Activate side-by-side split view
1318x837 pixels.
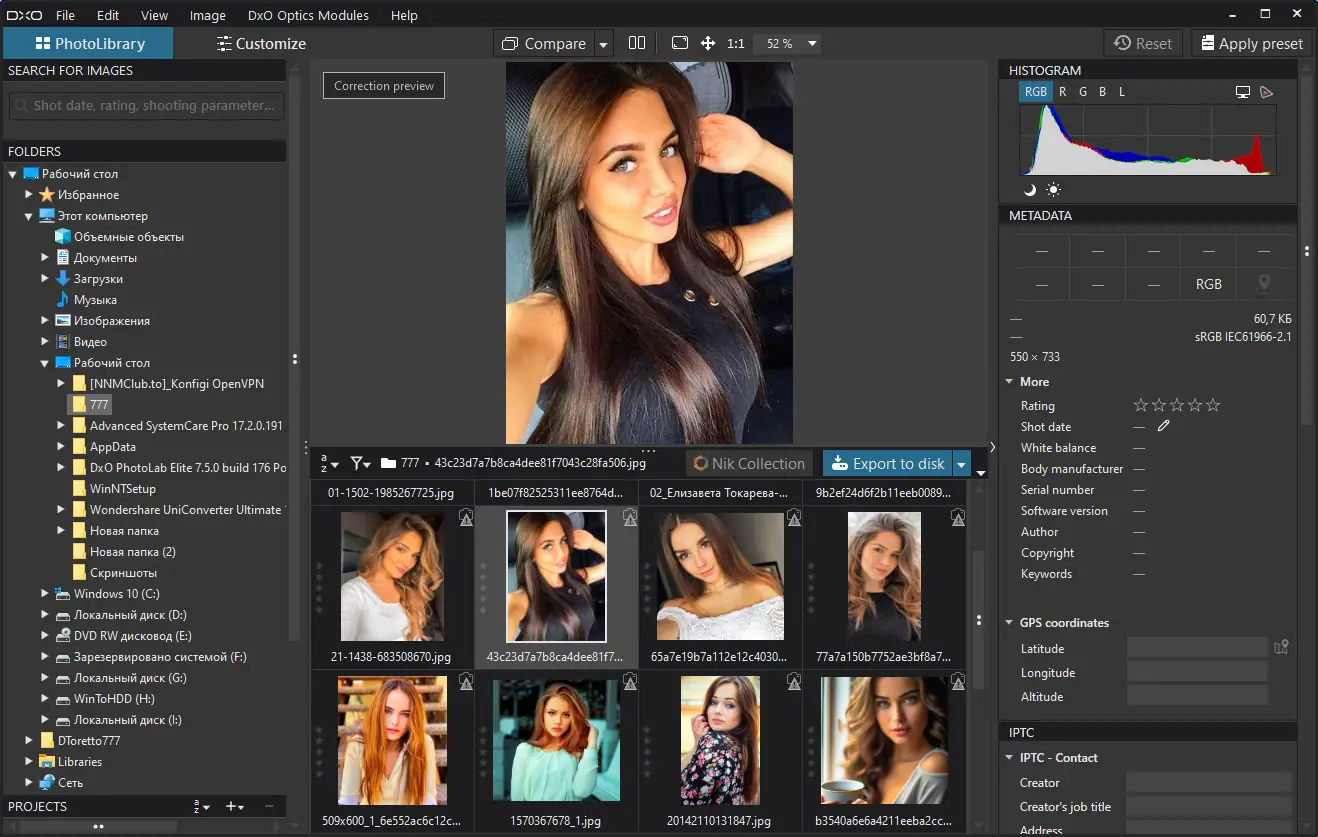point(637,43)
